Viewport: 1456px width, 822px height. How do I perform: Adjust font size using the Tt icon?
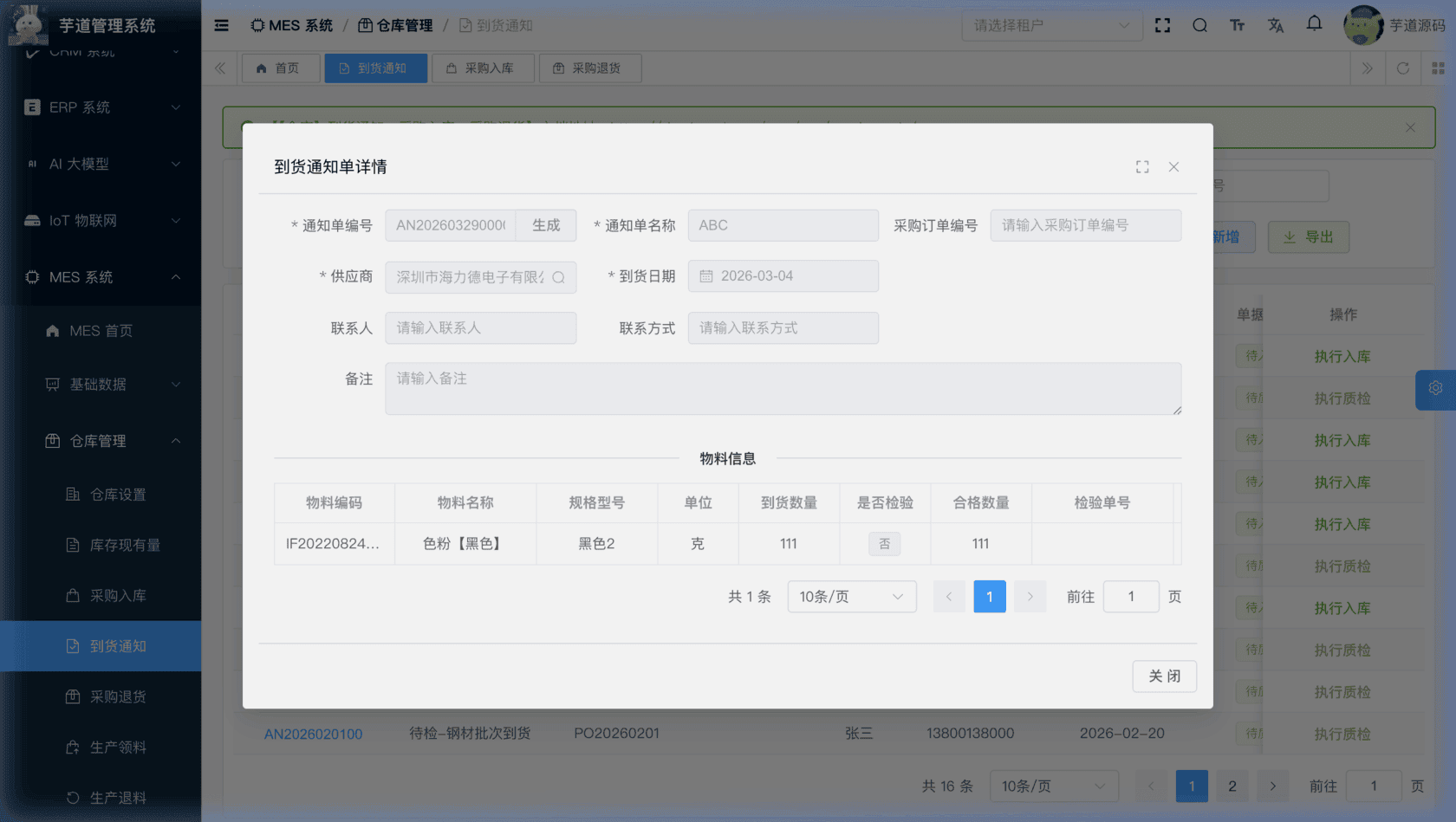1238,25
